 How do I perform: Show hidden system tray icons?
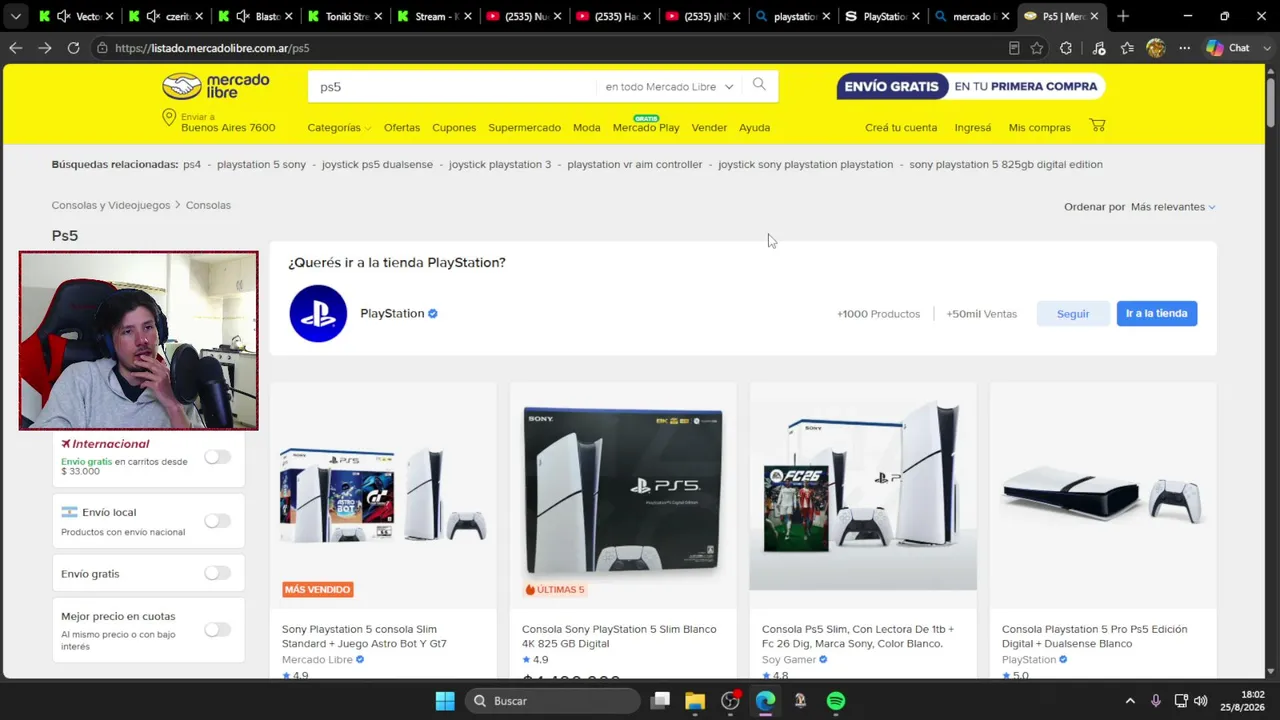tap(1130, 701)
